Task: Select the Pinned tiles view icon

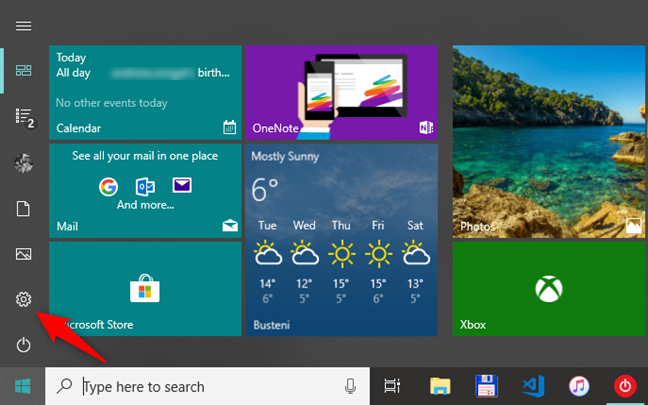Action: click(24, 70)
